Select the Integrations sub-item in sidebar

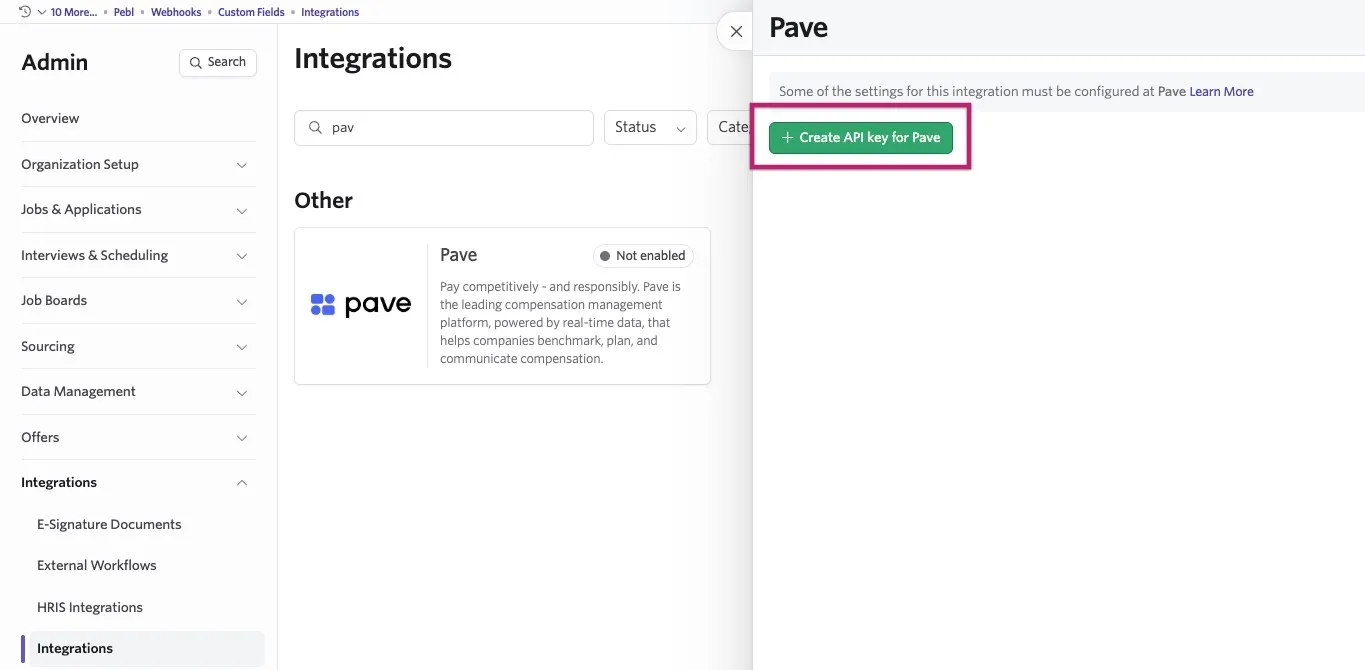tap(147, 648)
